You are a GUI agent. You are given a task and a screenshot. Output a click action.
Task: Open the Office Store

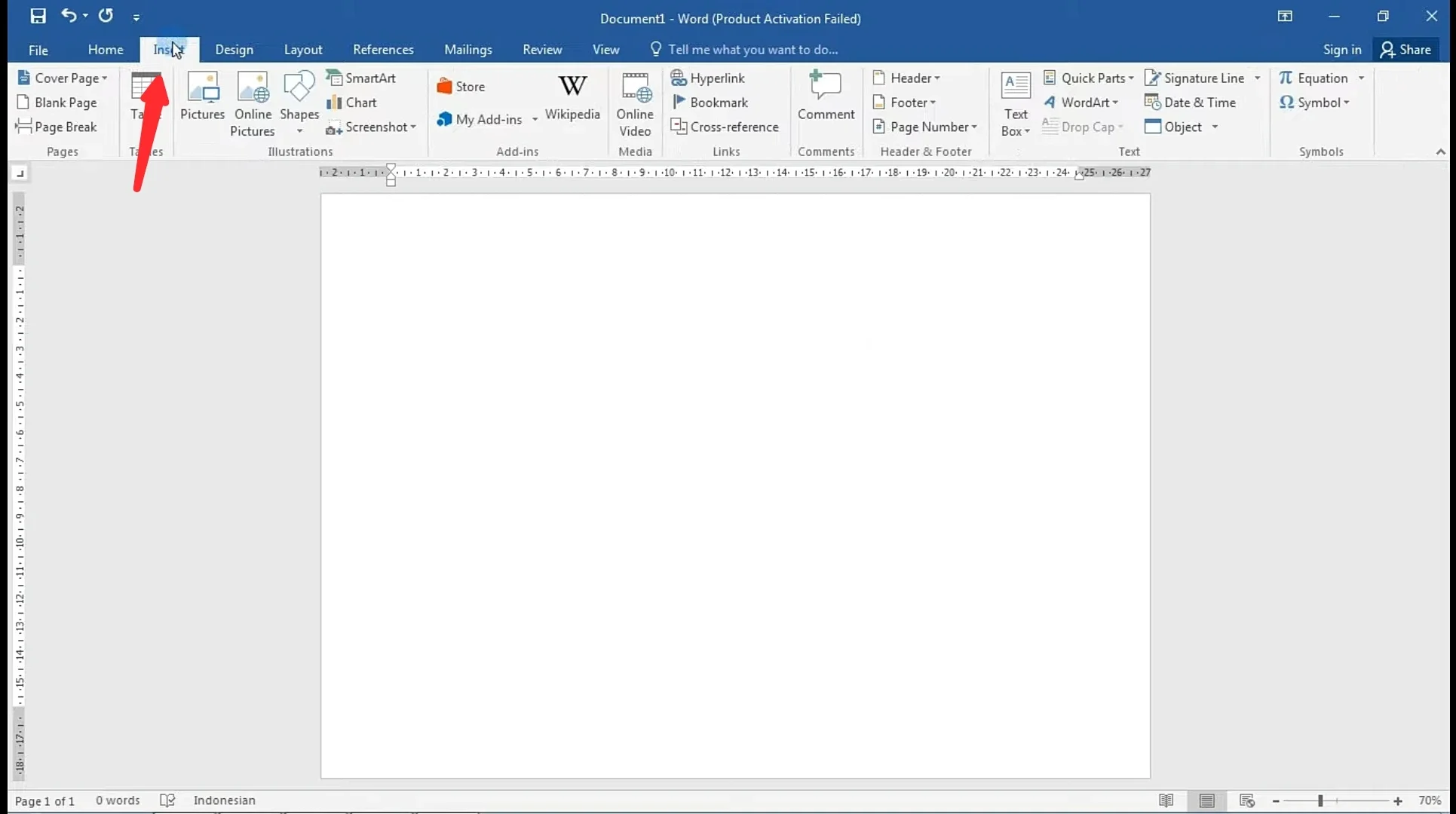click(x=461, y=87)
